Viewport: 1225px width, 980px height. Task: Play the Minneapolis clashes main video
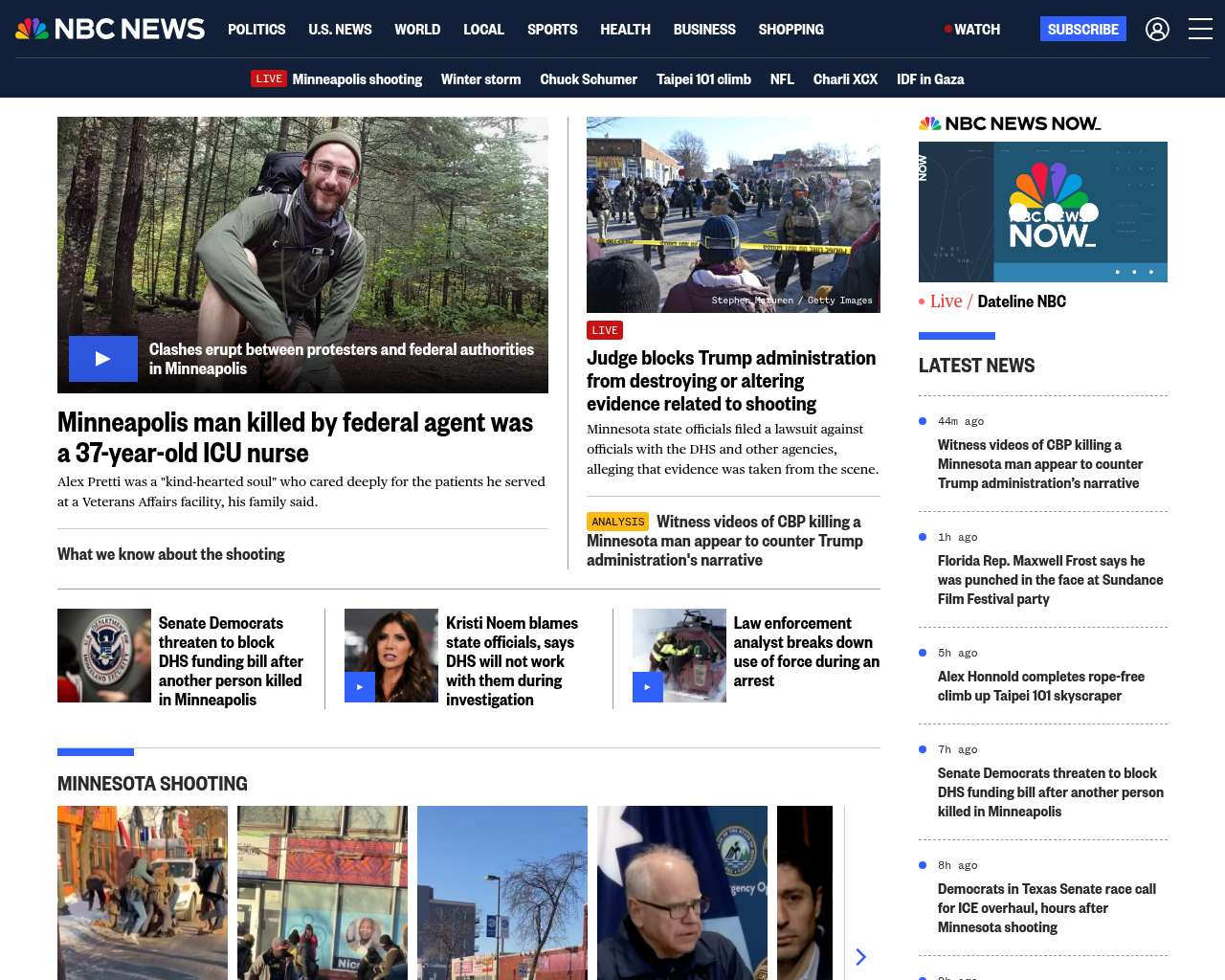[x=103, y=359]
